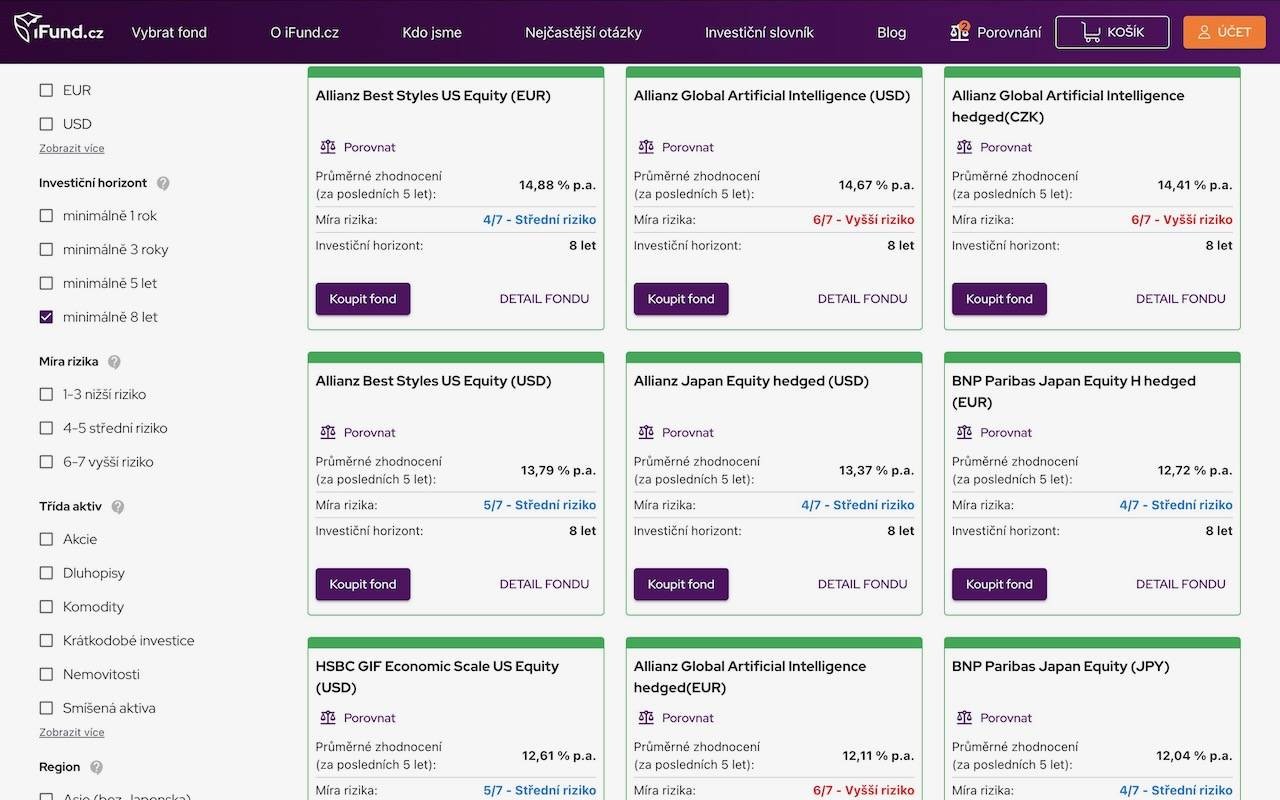Click compare scales icon for Allianz Japan Equity hedged (USD)
1280x800 pixels.
click(x=646, y=433)
